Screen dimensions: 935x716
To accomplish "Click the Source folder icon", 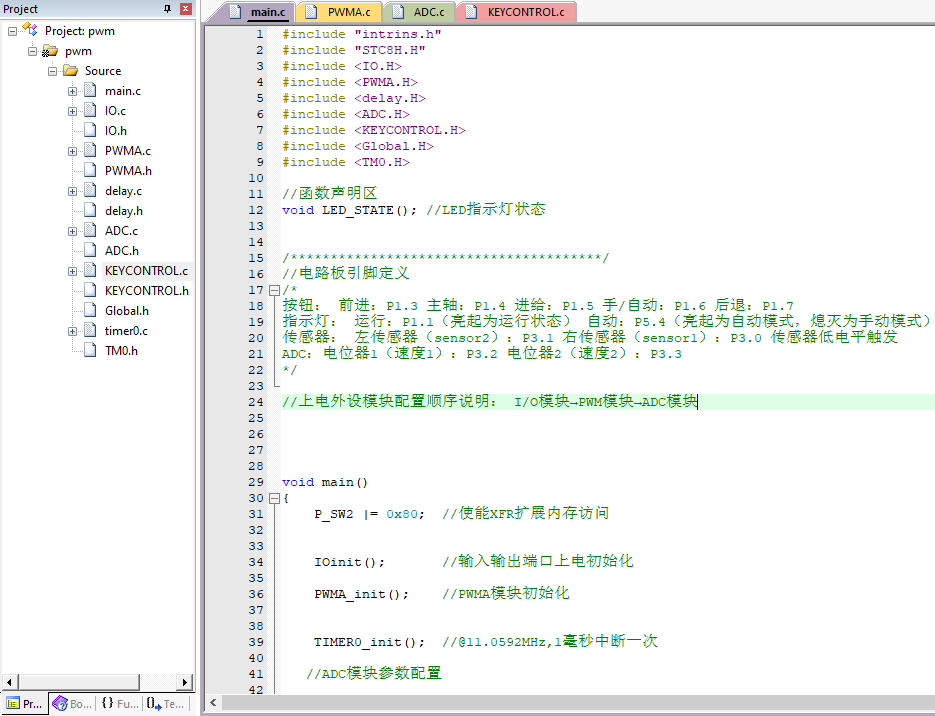I will tap(71, 71).
